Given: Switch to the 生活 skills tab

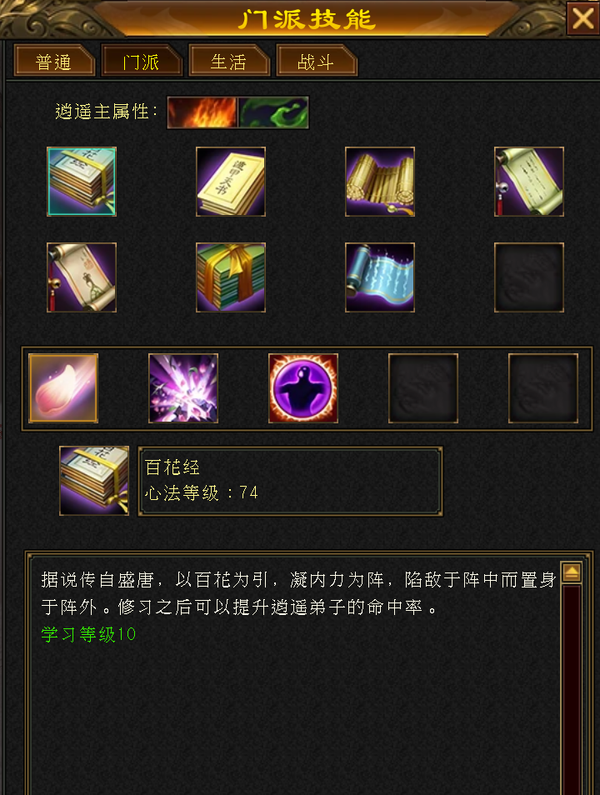Looking at the screenshot, I should (x=229, y=60).
